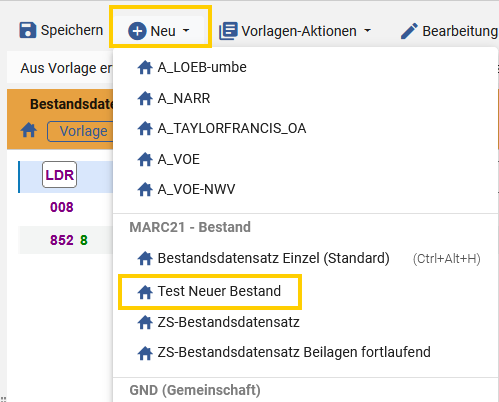499x402 pixels.
Task: Select the 852 8 field row
Action: (x=66, y=240)
